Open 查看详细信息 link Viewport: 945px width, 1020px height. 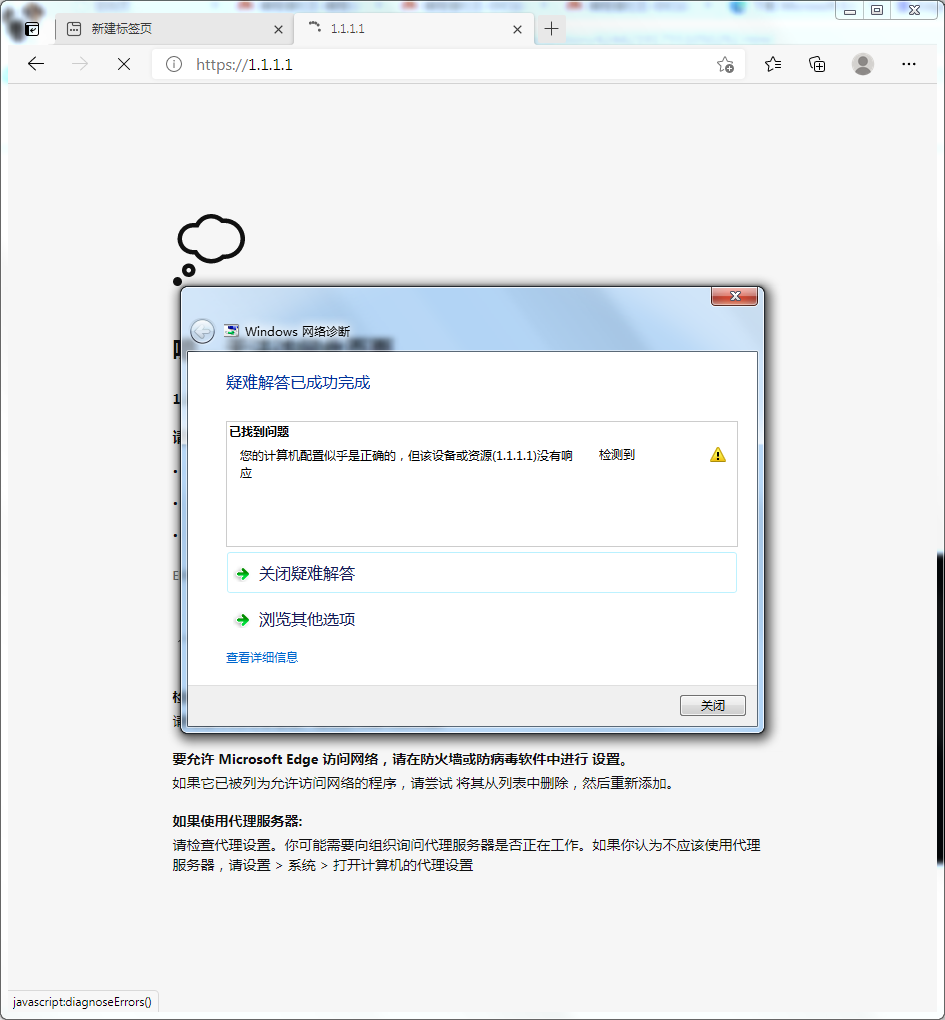[x=261, y=658]
